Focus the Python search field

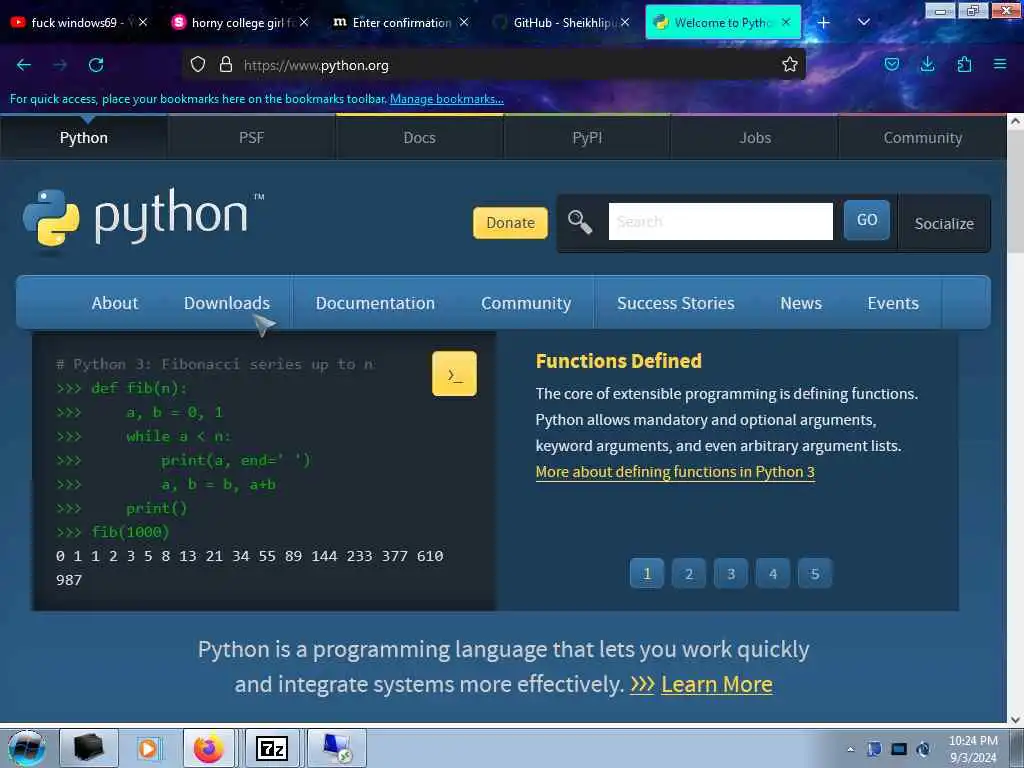(720, 221)
